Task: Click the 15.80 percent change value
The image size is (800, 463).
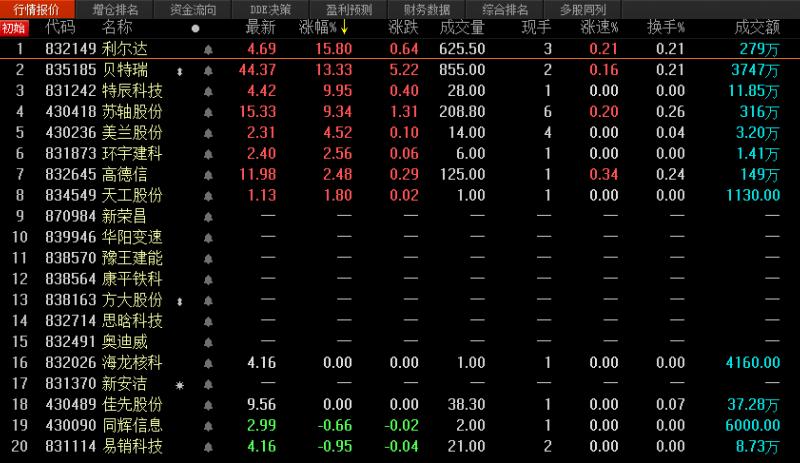Action: [334, 49]
